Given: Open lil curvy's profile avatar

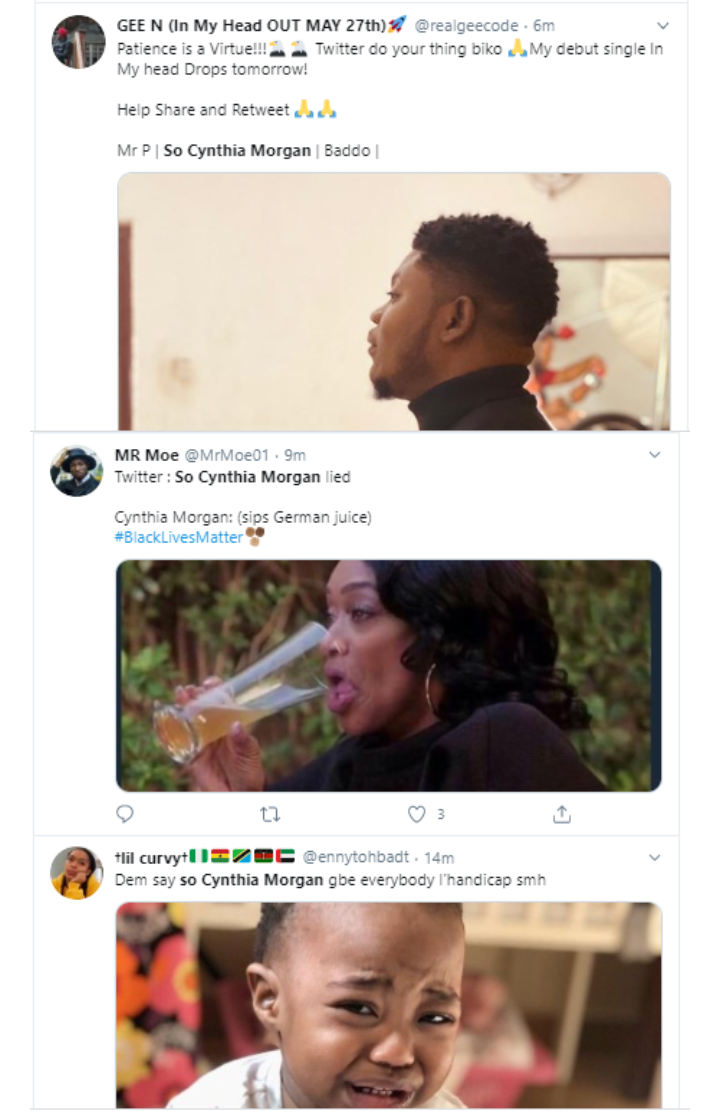Looking at the screenshot, I should pyautogui.click(x=77, y=872).
